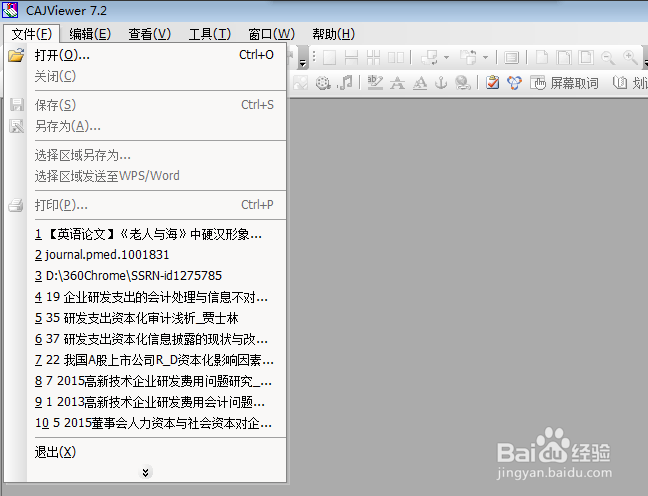Click the floppy disk icon beside 保存
The height and width of the screenshot is (496, 648).
[17, 105]
